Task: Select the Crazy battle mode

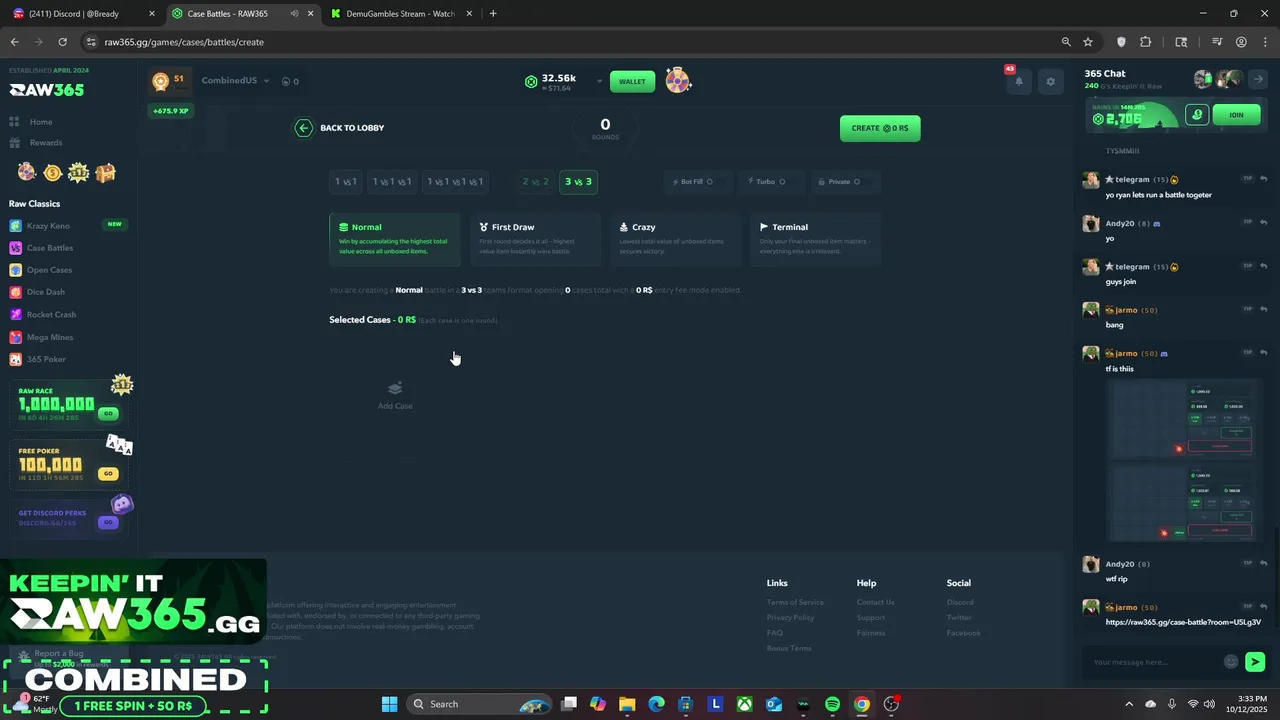Action: pos(675,239)
